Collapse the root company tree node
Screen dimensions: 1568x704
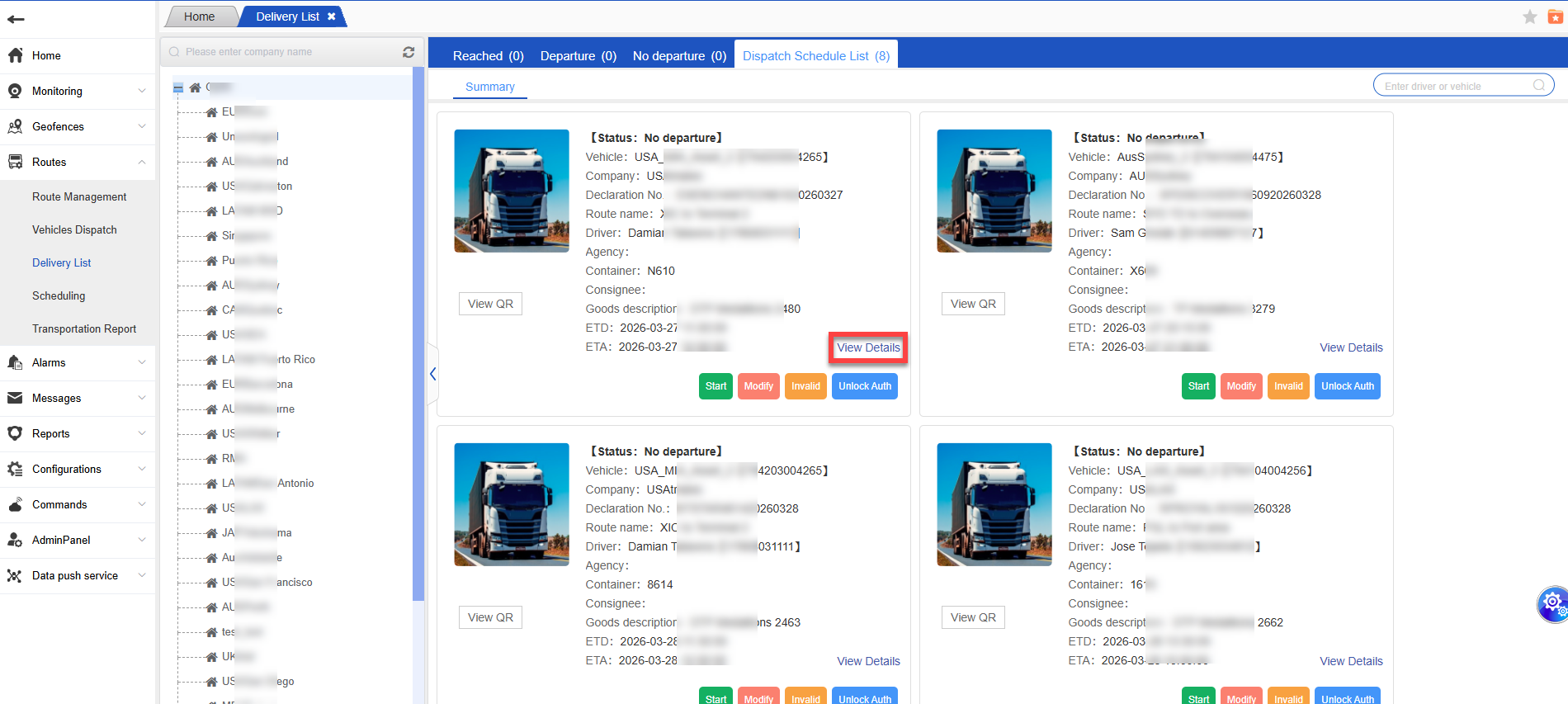click(x=178, y=87)
